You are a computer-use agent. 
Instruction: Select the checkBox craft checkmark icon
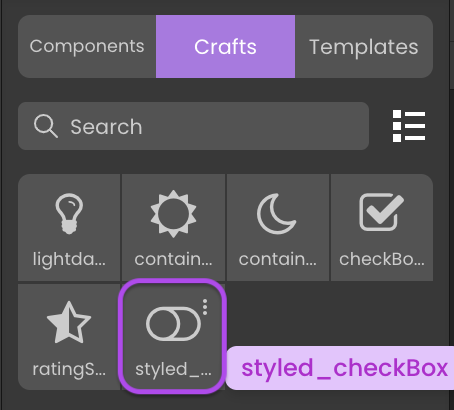[381, 212]
